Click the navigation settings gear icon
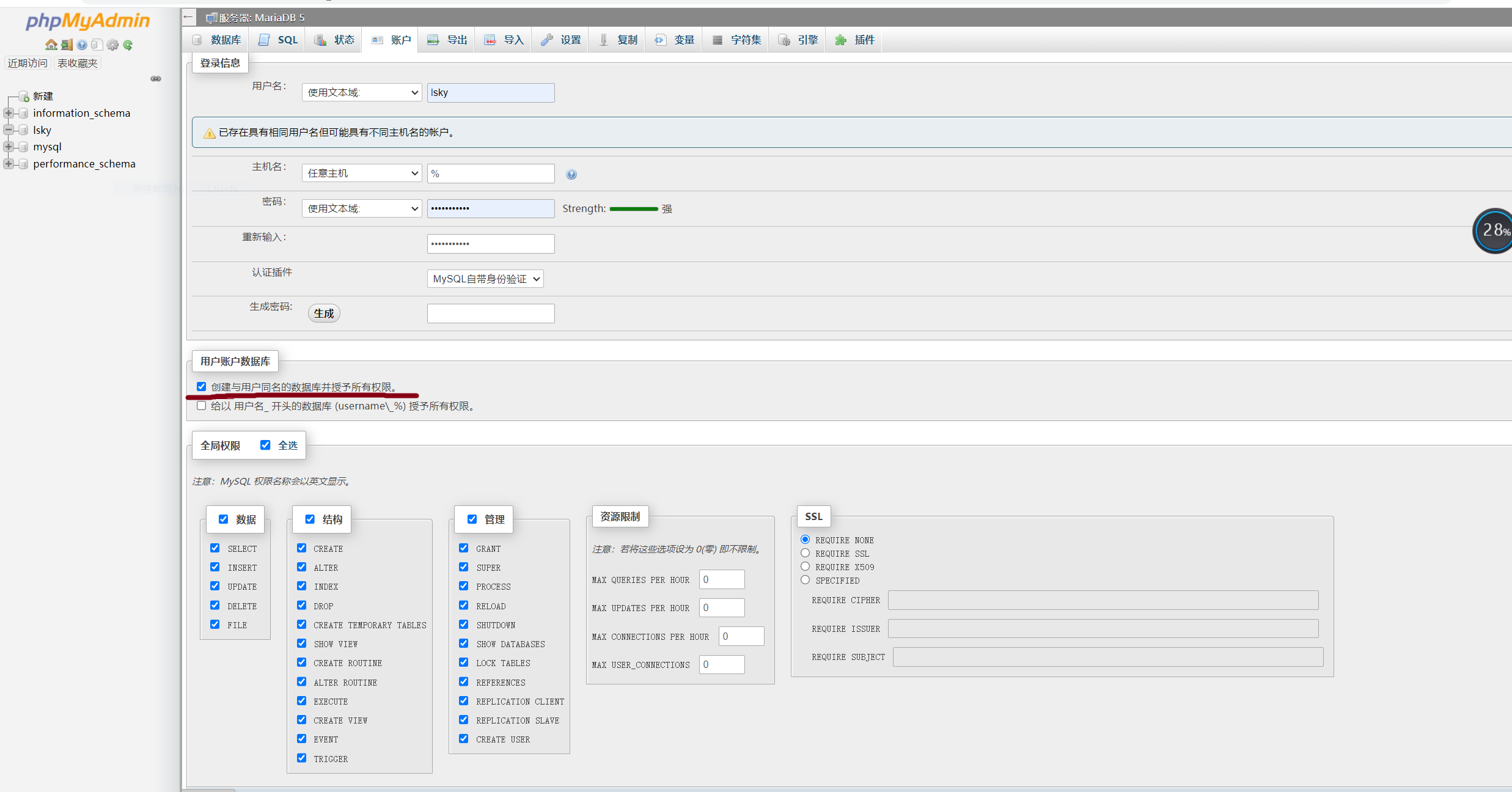This screenshot has width=1512, height=792. point(112,45)
